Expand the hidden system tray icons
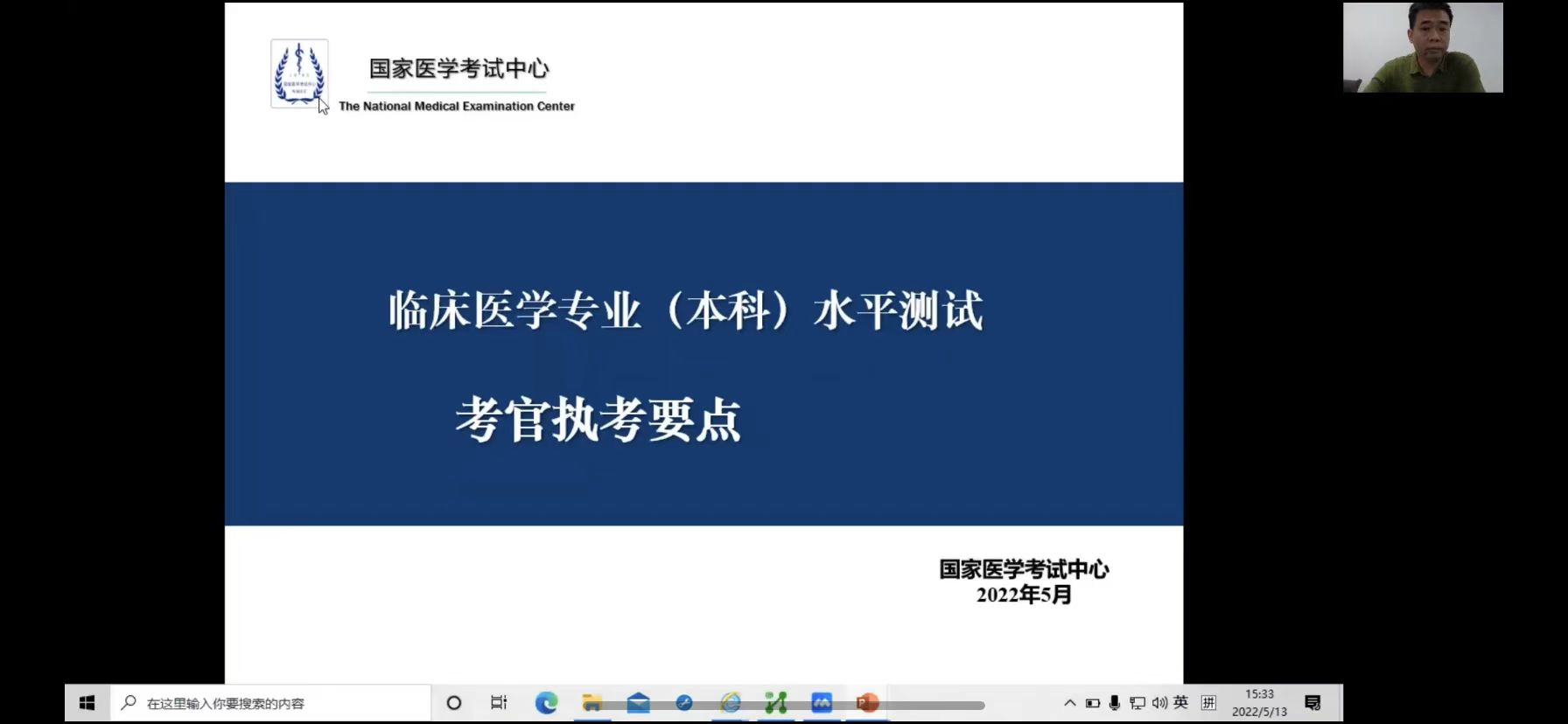The image size is (1568, 724). (x=1069, y=703)
